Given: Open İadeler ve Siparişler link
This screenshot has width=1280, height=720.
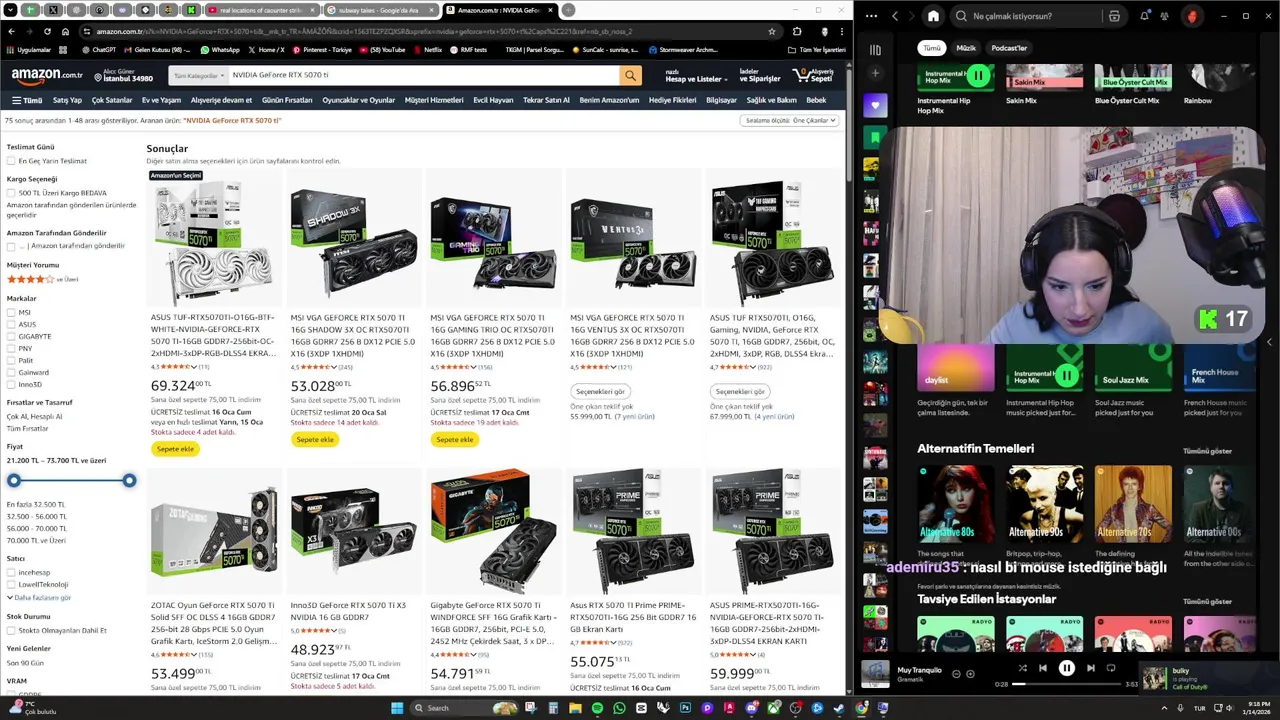Looking at the screenshot, I should click(x=760, y=76).
